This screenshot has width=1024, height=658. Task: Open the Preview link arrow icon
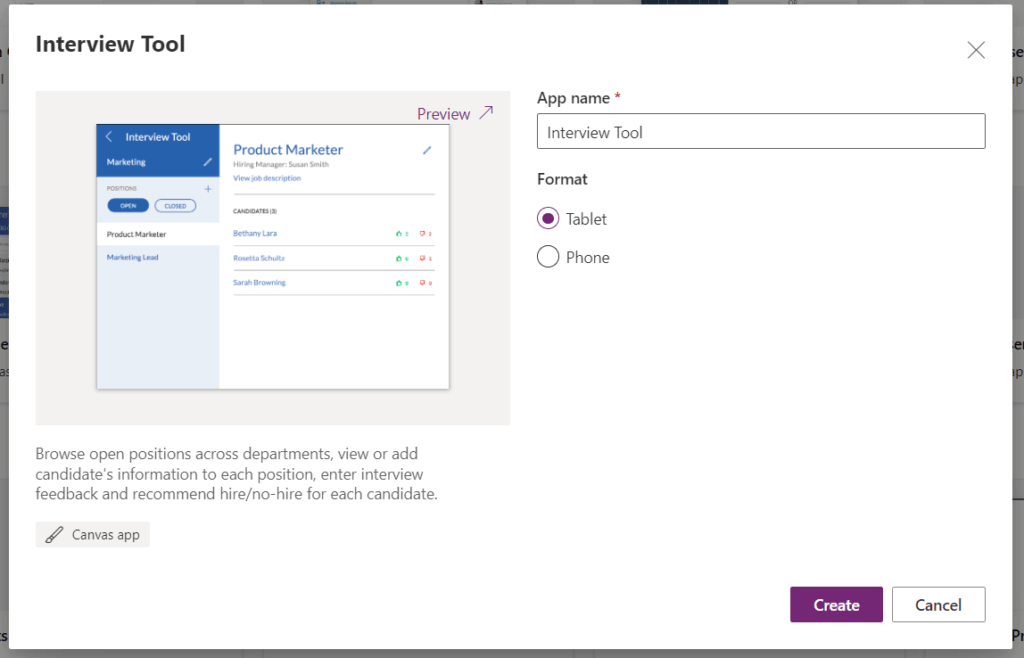pos(486,113)
